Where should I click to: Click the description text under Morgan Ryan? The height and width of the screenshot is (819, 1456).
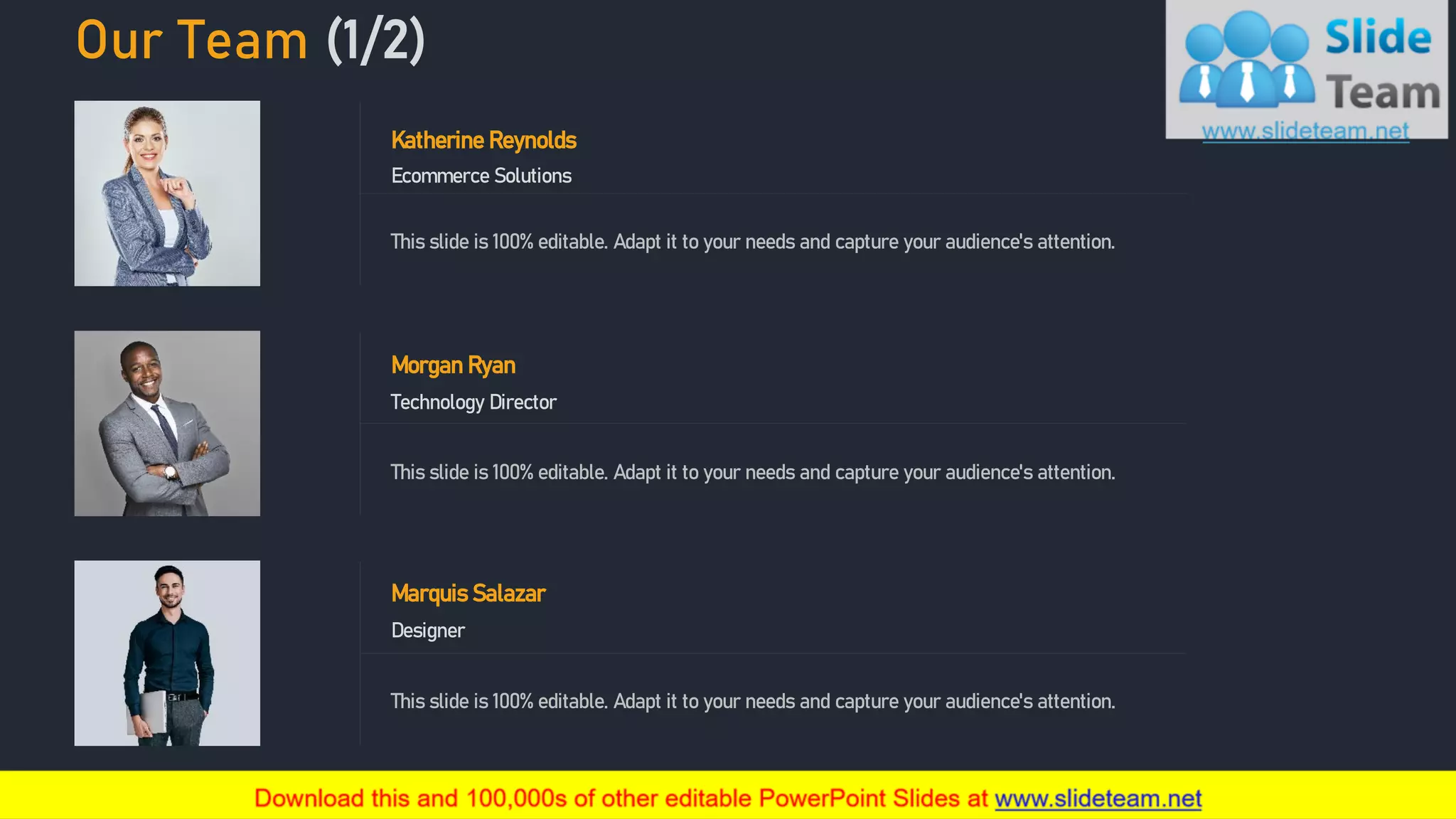(x=752, y=472)
